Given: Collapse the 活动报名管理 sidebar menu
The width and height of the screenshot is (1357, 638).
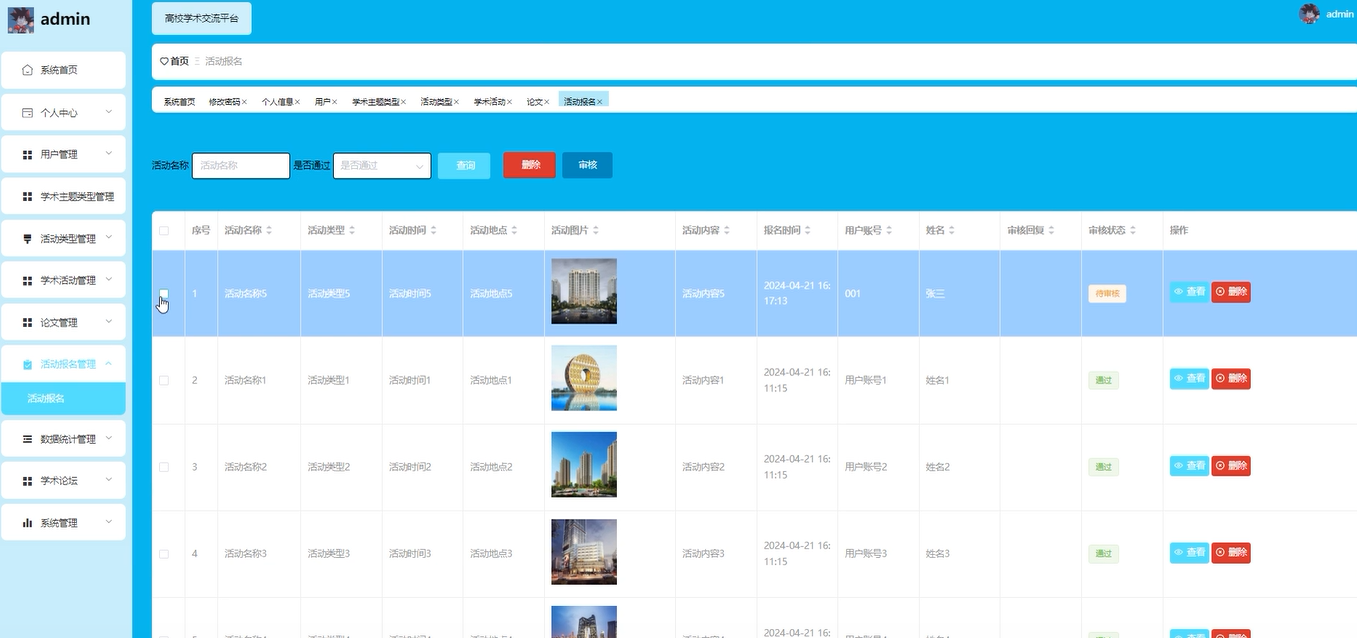Looking at the screenshot, I should coord(109,364).
